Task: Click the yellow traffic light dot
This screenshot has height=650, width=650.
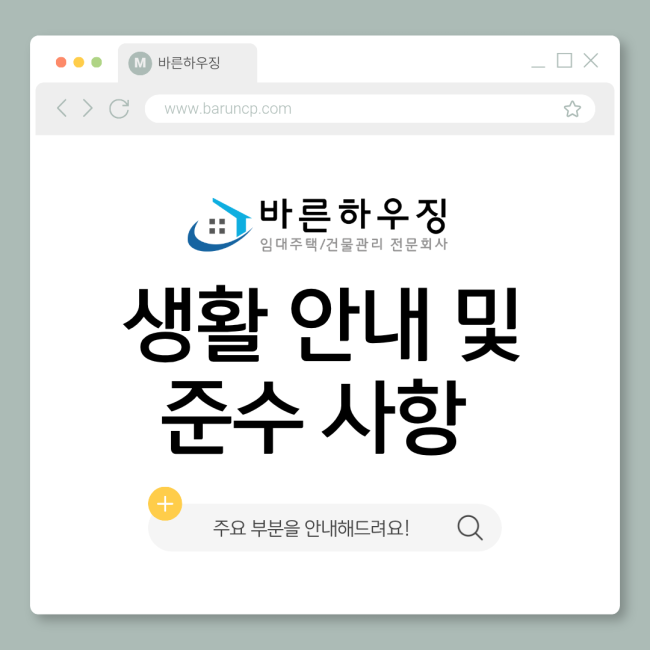Action: point(79,62)
